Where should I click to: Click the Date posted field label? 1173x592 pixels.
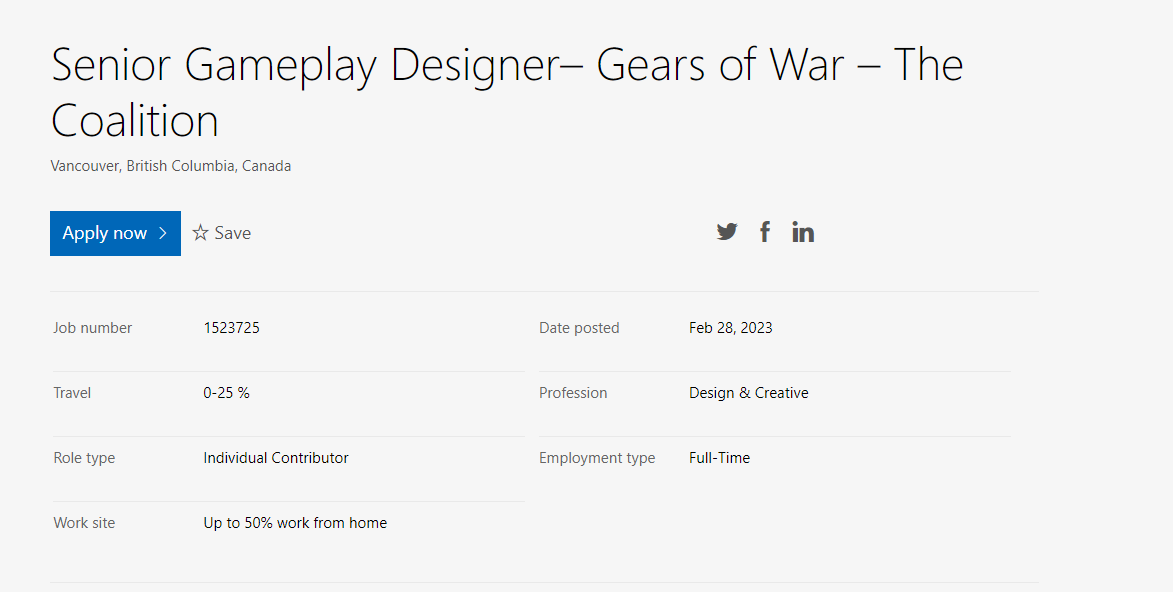coord(579,328)
